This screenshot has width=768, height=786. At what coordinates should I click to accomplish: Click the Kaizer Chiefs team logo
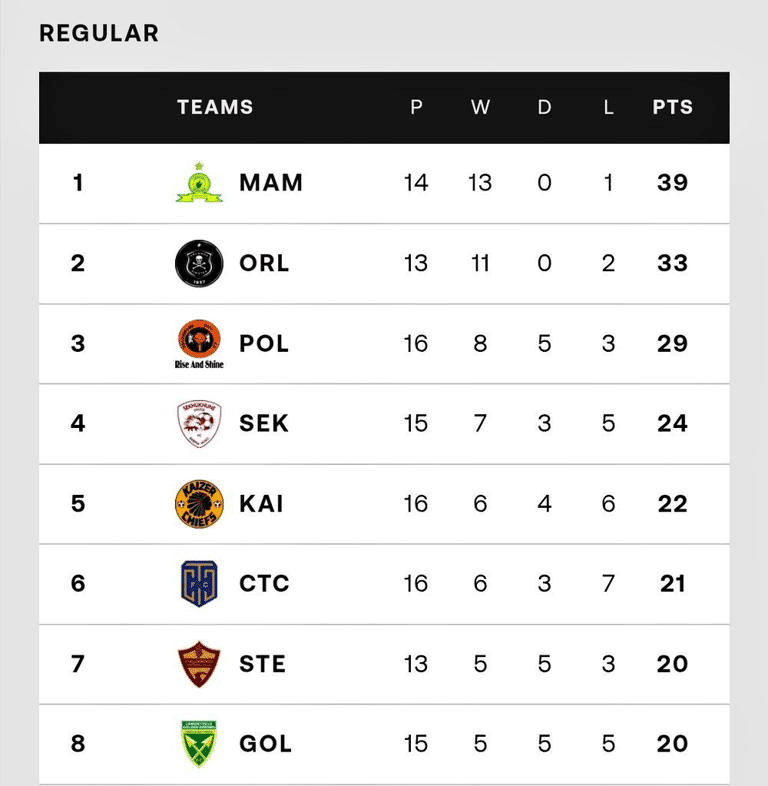click(x=199, y=503)
